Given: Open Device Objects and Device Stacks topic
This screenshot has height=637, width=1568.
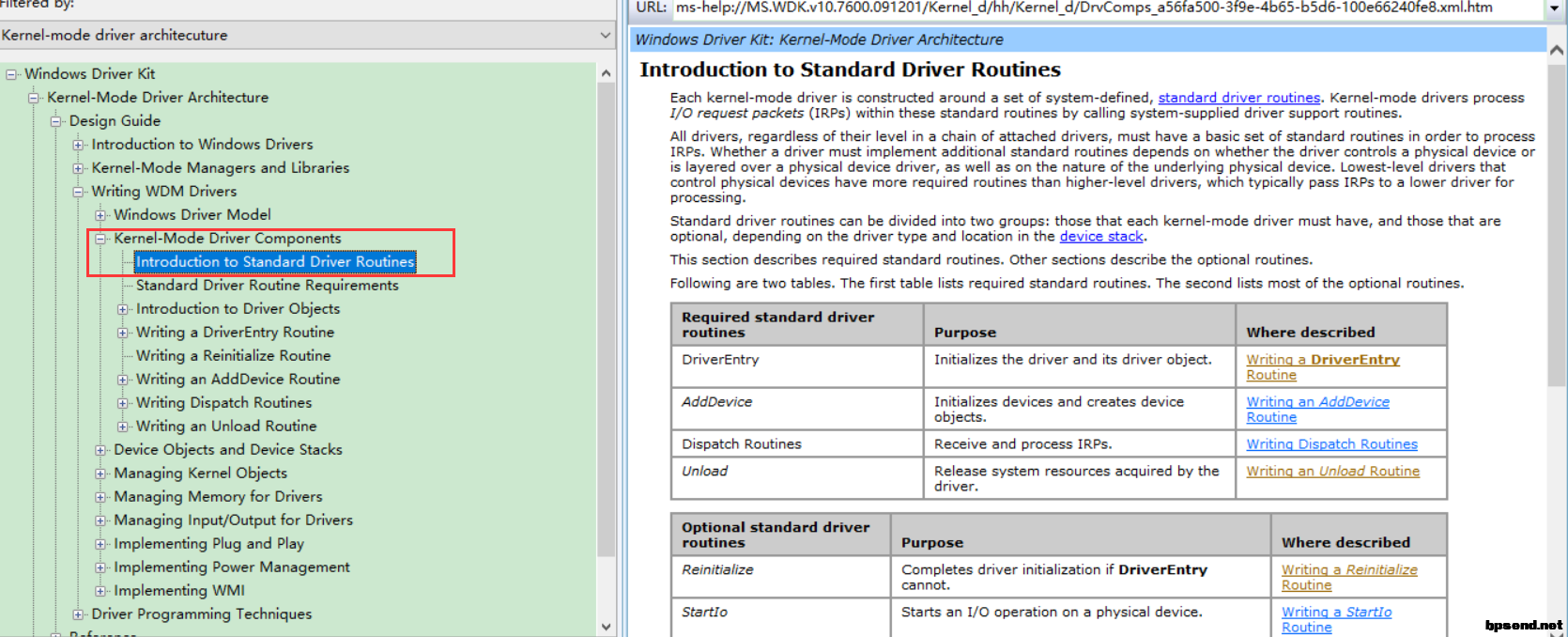Looking at the screenshot, I should pos(228,449).
